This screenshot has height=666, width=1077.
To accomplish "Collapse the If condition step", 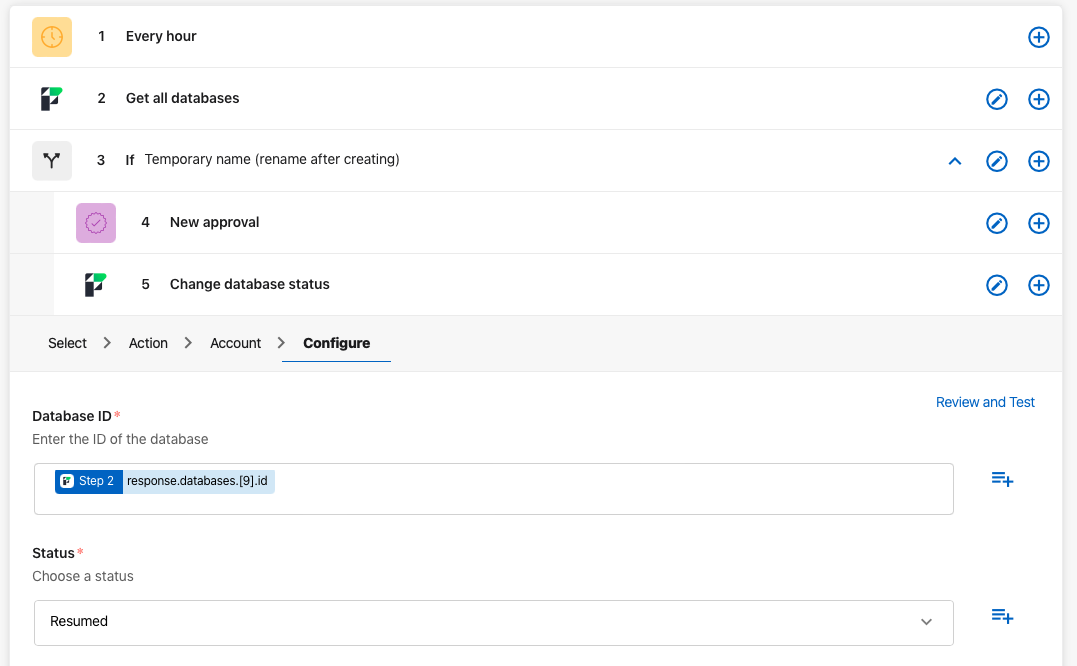I will coord(955,161).
